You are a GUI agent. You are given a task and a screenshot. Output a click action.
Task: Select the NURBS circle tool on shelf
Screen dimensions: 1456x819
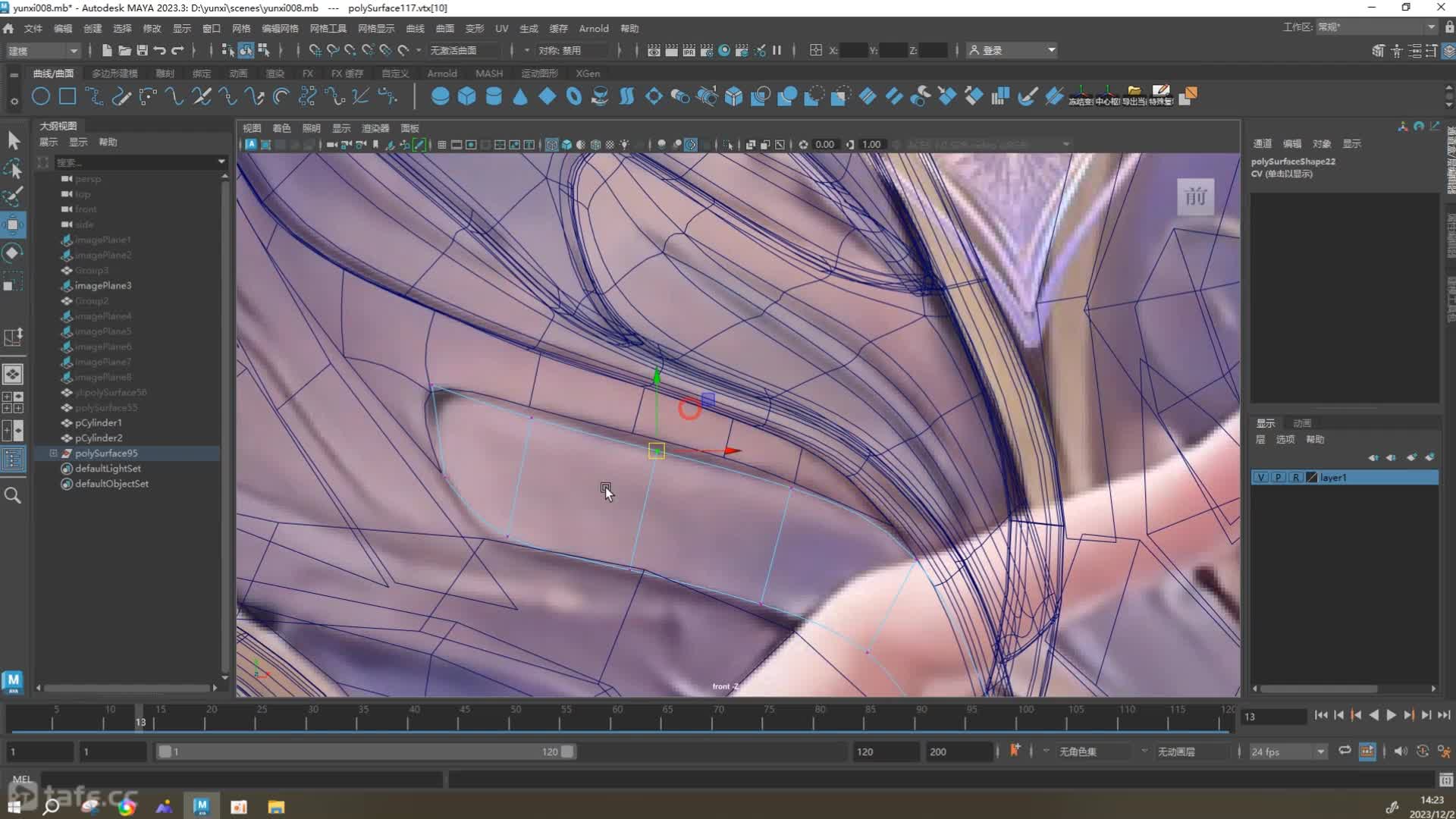click(41, 96)
